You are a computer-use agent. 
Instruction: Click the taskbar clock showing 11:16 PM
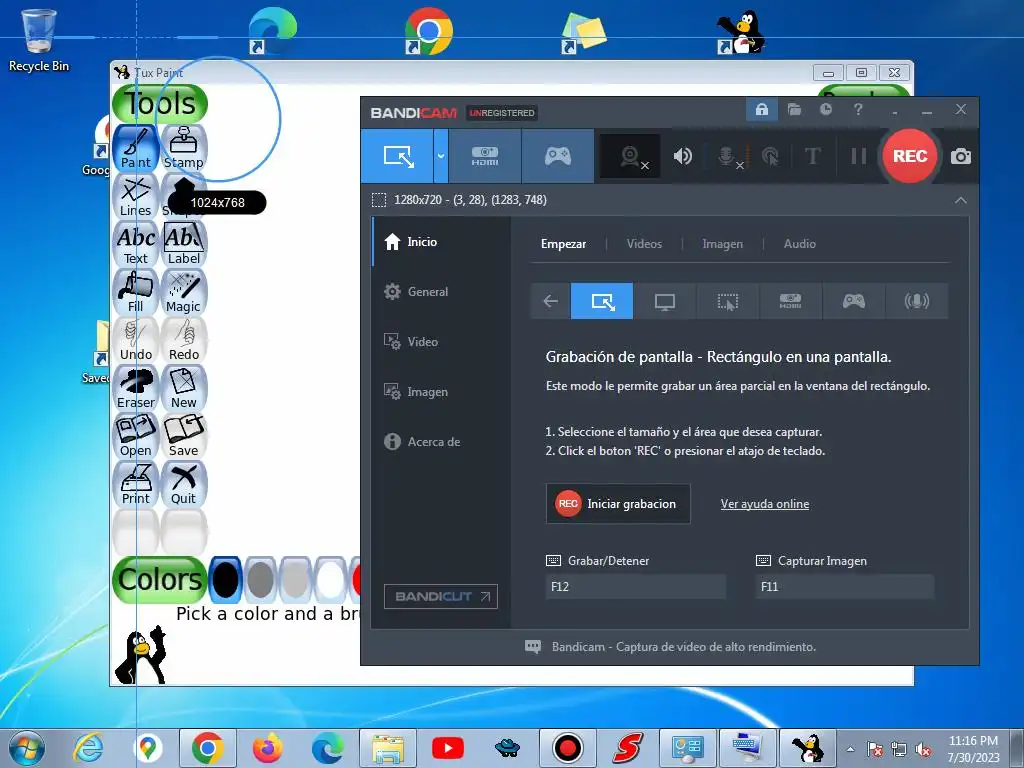[973, 749]
